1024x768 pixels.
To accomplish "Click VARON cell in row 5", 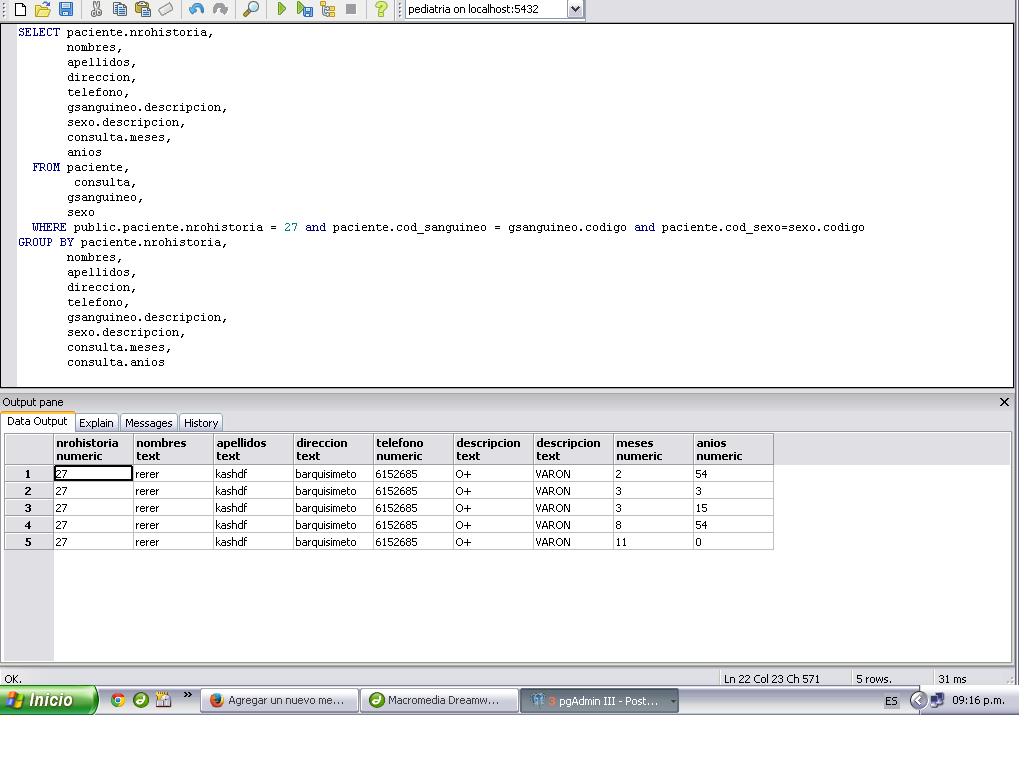I will point(573,542).
